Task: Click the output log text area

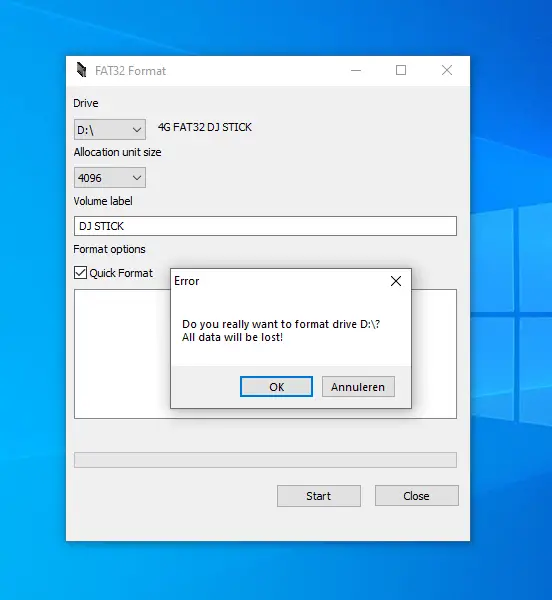Action: click(122, 354)
